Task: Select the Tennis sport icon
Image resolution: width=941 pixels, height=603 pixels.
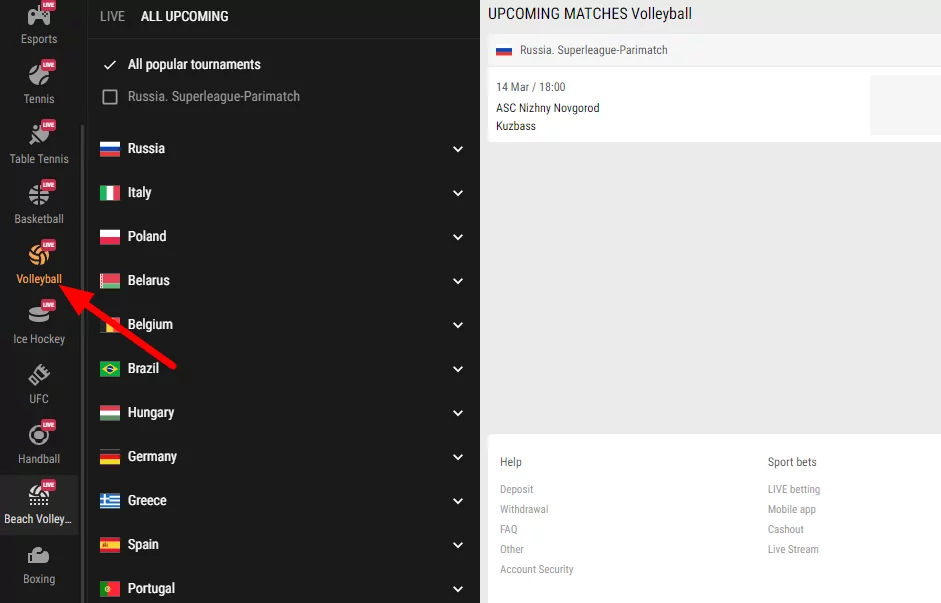Action: [39, 82]
